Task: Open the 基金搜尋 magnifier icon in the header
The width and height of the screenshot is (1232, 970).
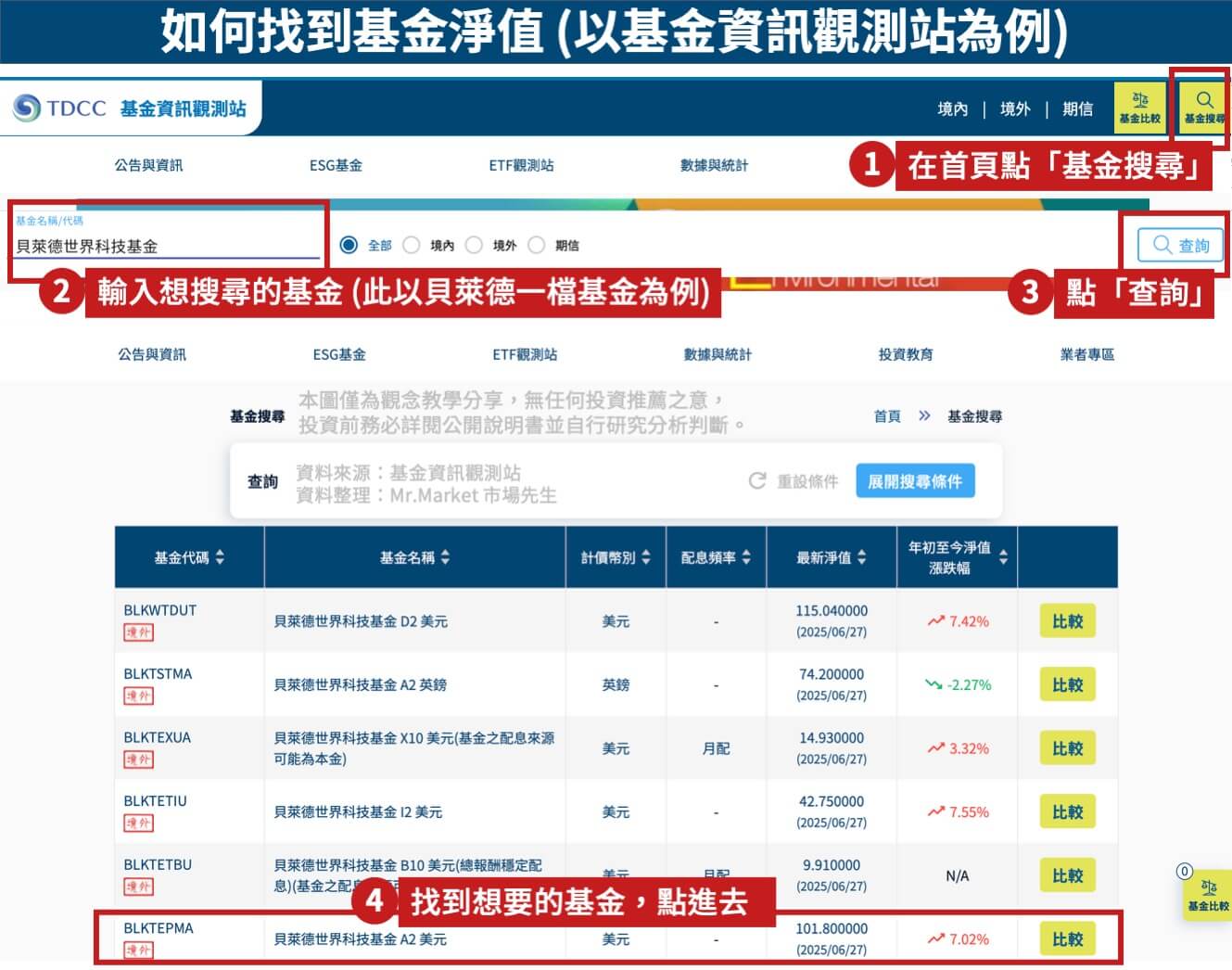Action: (1203, 108)
